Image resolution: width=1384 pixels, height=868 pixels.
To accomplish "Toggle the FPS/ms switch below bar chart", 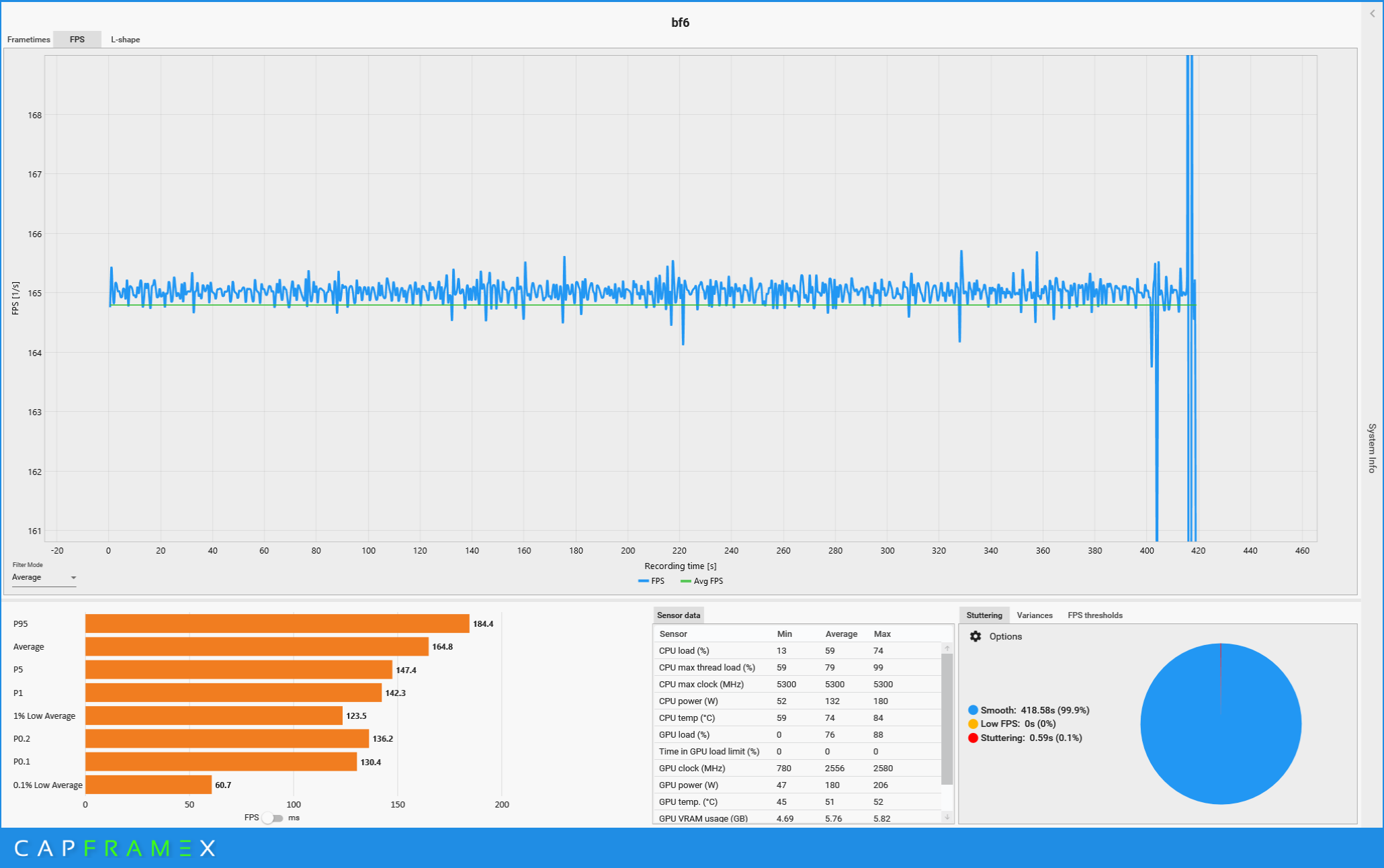I will tap(273, 818).
